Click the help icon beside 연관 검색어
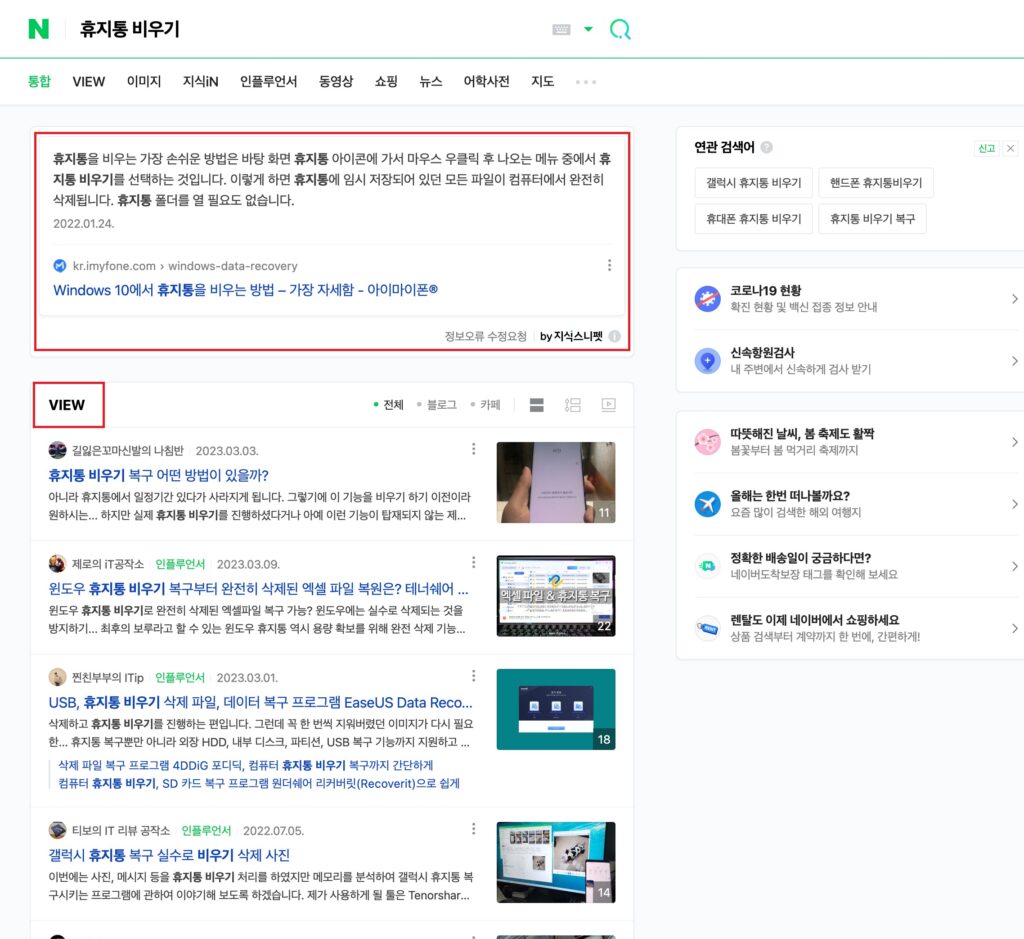 click(x=766, y=148)
